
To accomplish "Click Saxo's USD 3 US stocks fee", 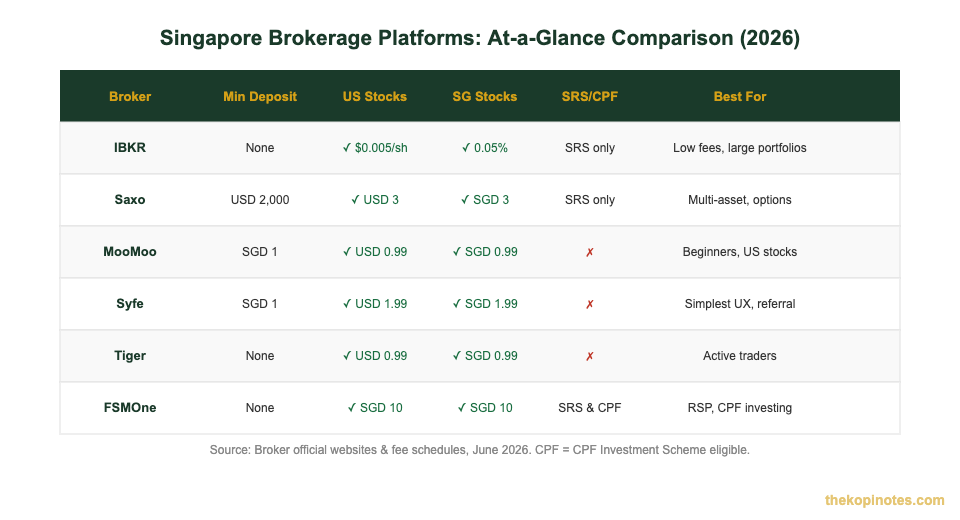I will (x=375, y=200).
